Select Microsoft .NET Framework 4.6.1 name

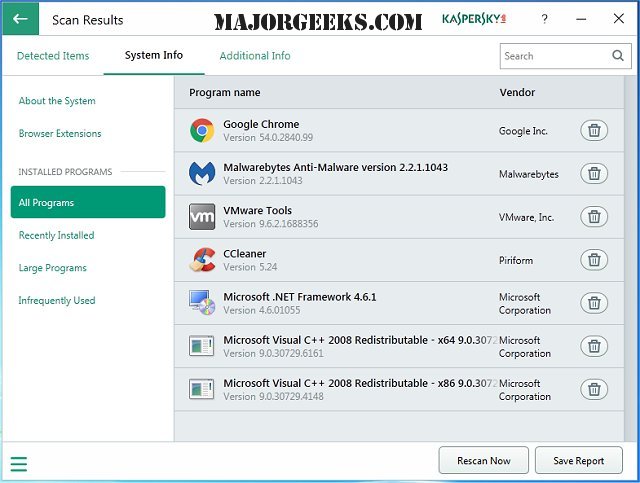click(300, 297)
